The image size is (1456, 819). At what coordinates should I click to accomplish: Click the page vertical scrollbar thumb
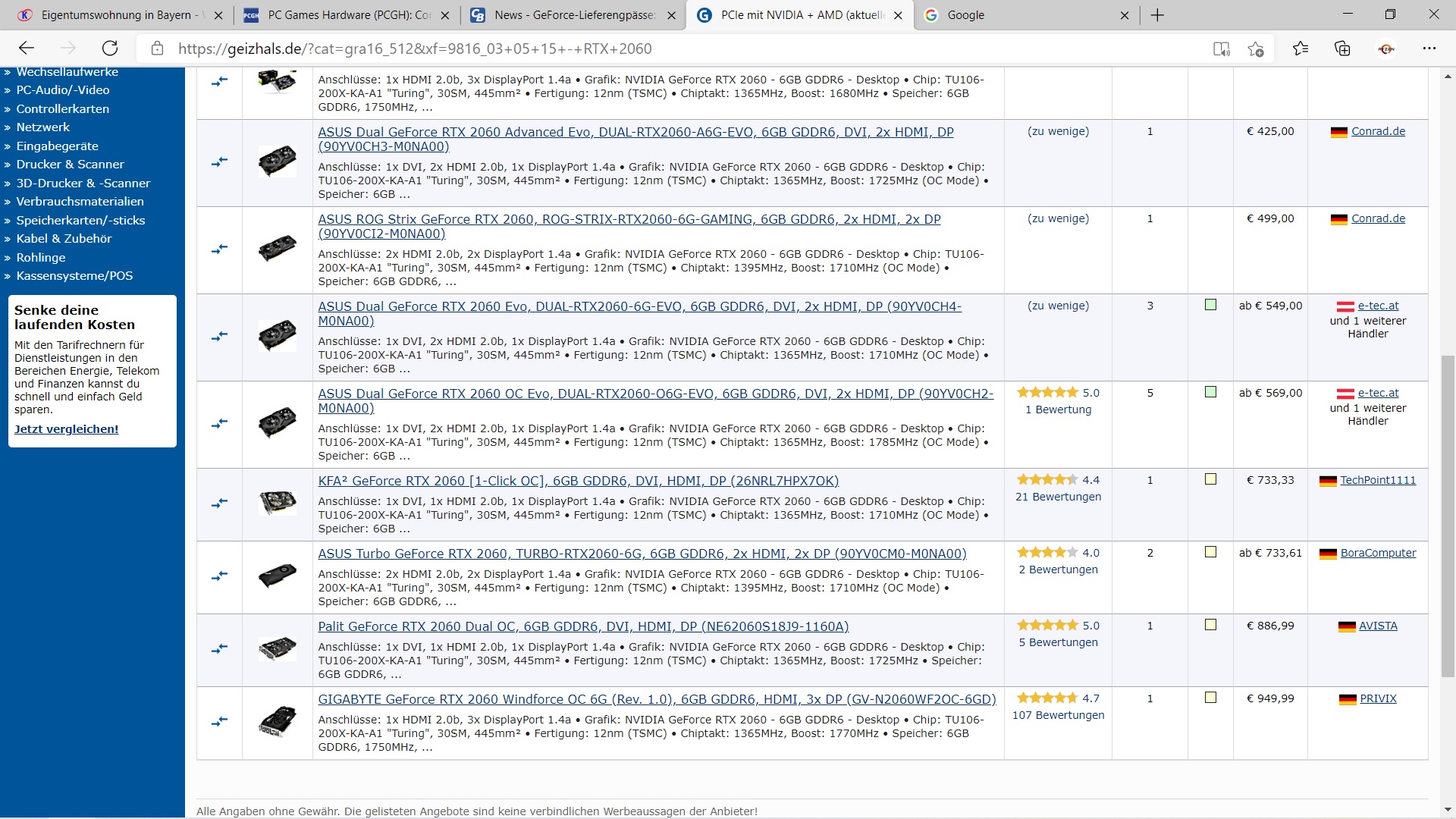[1448, 516]
